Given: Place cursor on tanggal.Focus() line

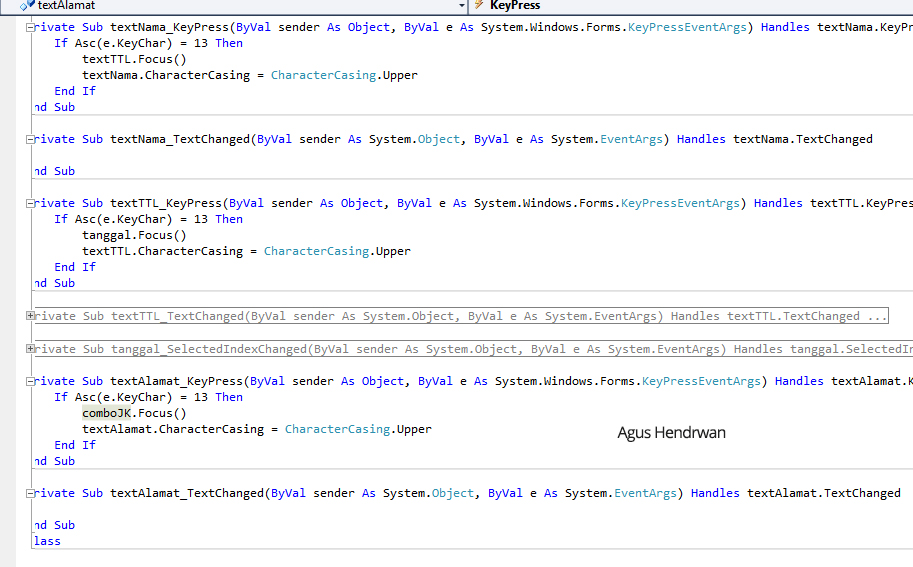Looking at the screenshot, I should click(134, 235).
